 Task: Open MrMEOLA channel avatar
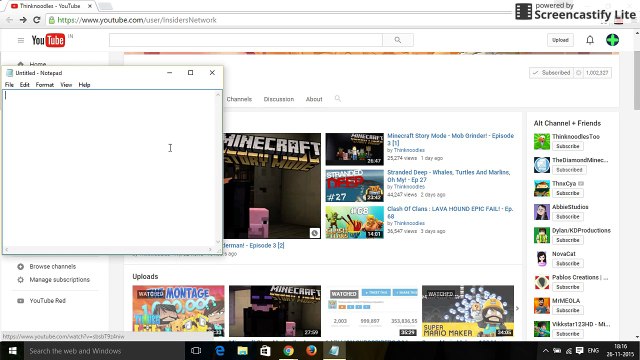click(542, 306)
